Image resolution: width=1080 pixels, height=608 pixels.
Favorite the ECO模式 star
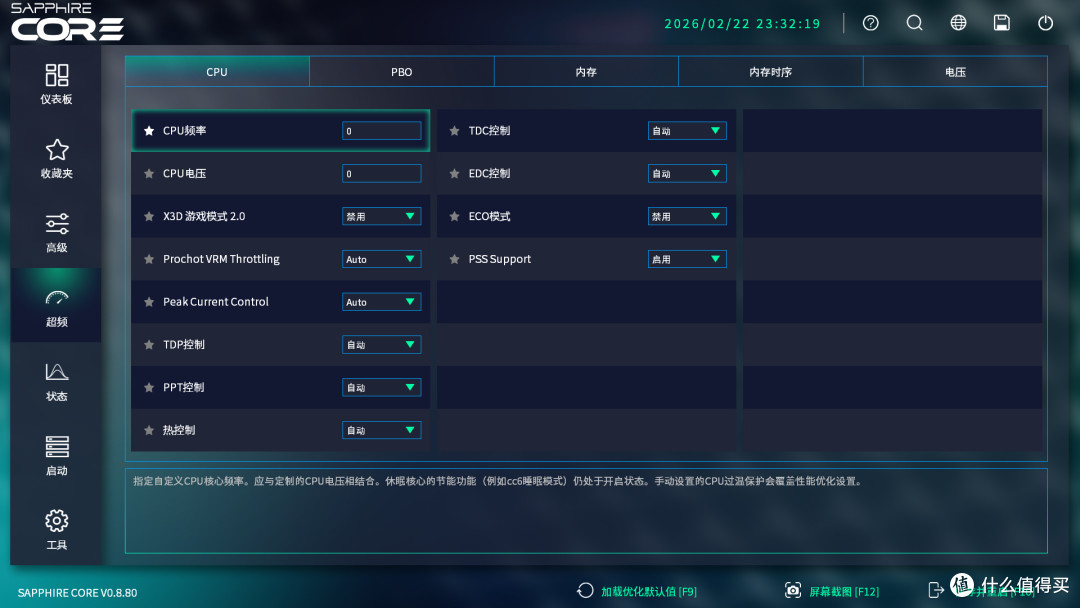pyautogui.click(x=455, y=216)
